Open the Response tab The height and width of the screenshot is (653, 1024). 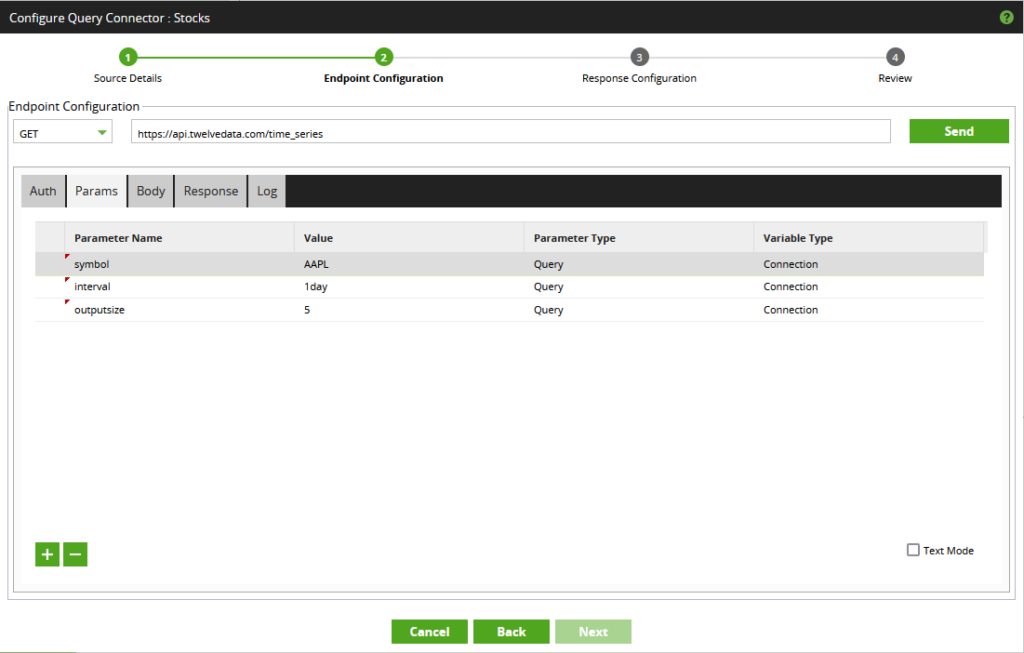pyautogui.click(x=210, y=190)
